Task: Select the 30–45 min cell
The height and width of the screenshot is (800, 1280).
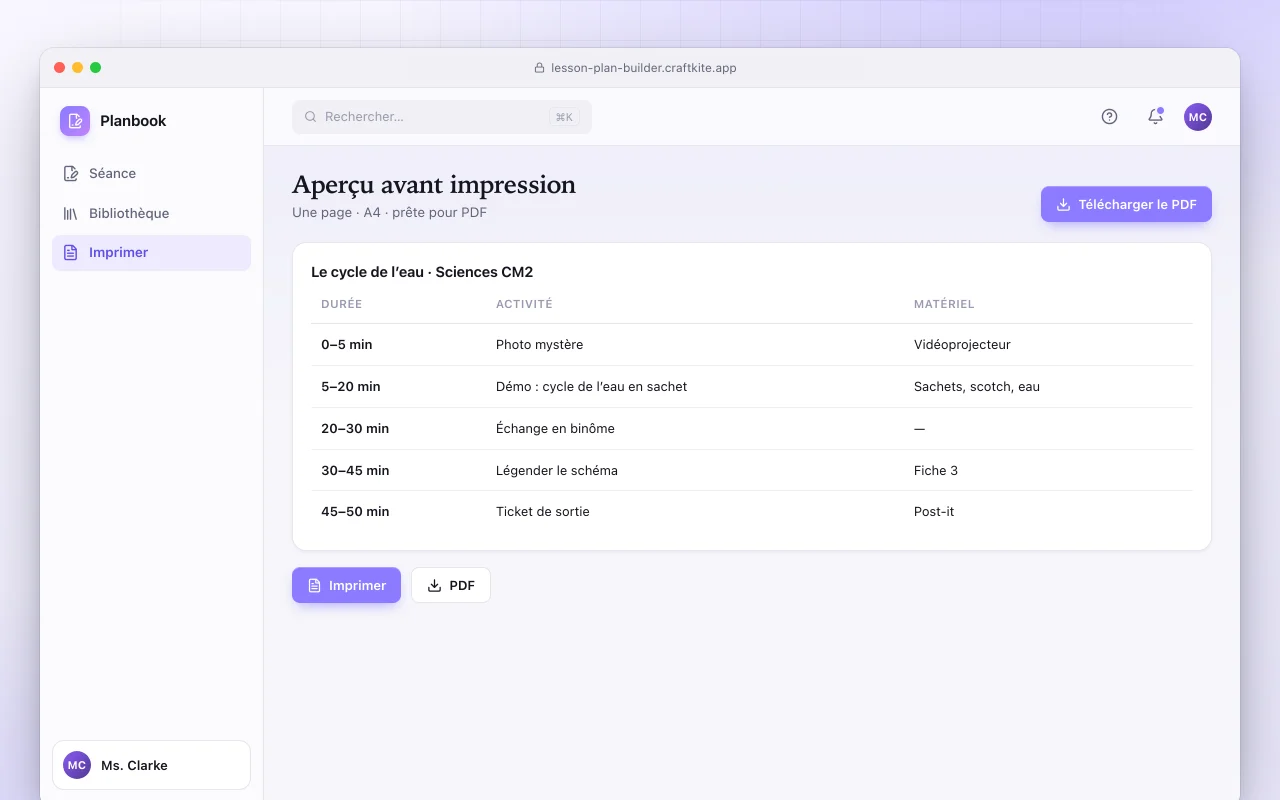Action: 355,471
